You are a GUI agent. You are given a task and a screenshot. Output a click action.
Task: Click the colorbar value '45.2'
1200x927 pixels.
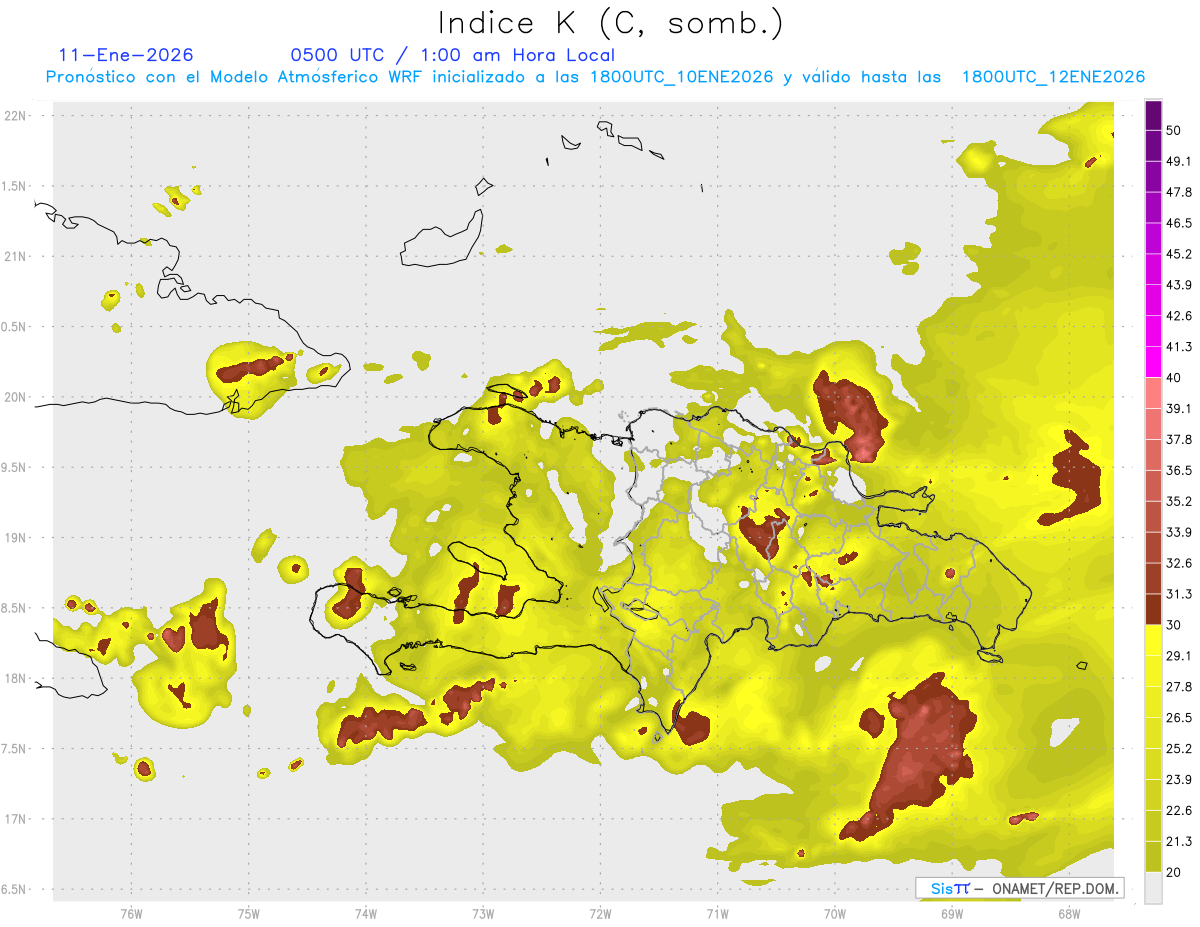click(x=1179, y=254)
